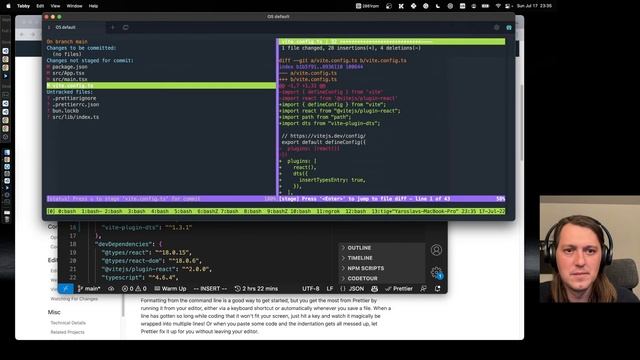Expand the CODETOUR section in VS Code
640x360 pixels.
tap(381, 278)
